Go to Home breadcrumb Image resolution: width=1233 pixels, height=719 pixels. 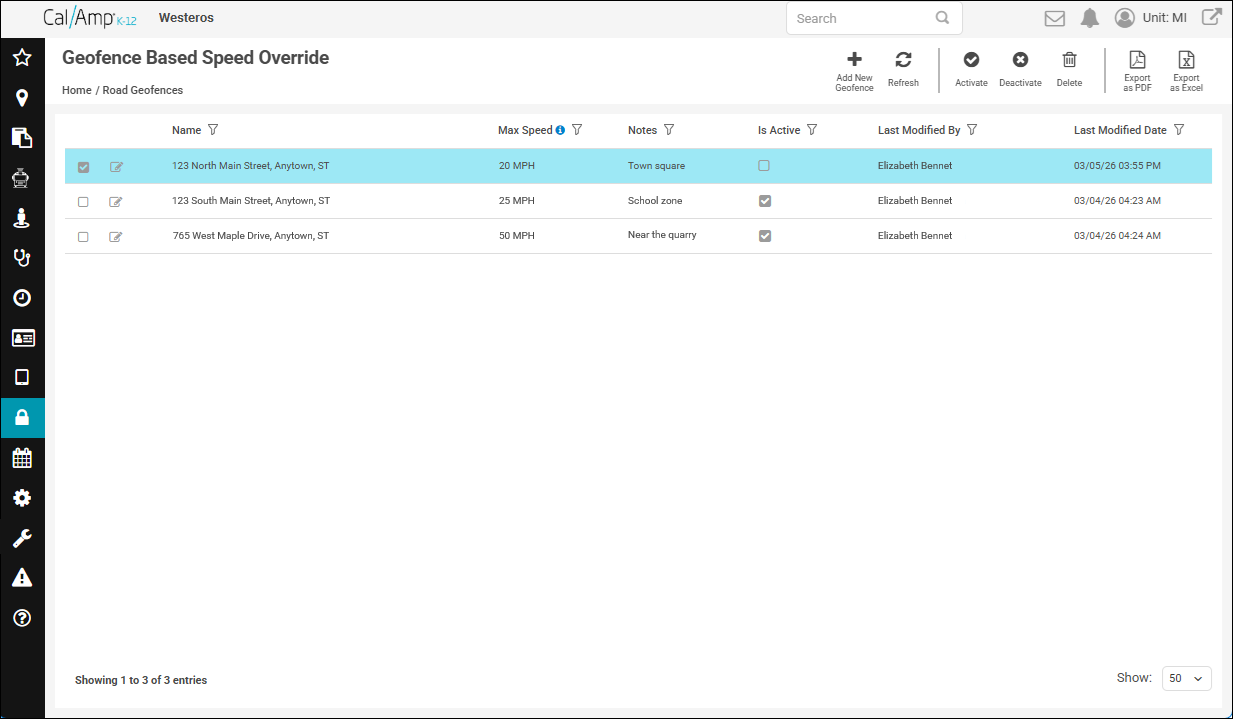point(77,90)
